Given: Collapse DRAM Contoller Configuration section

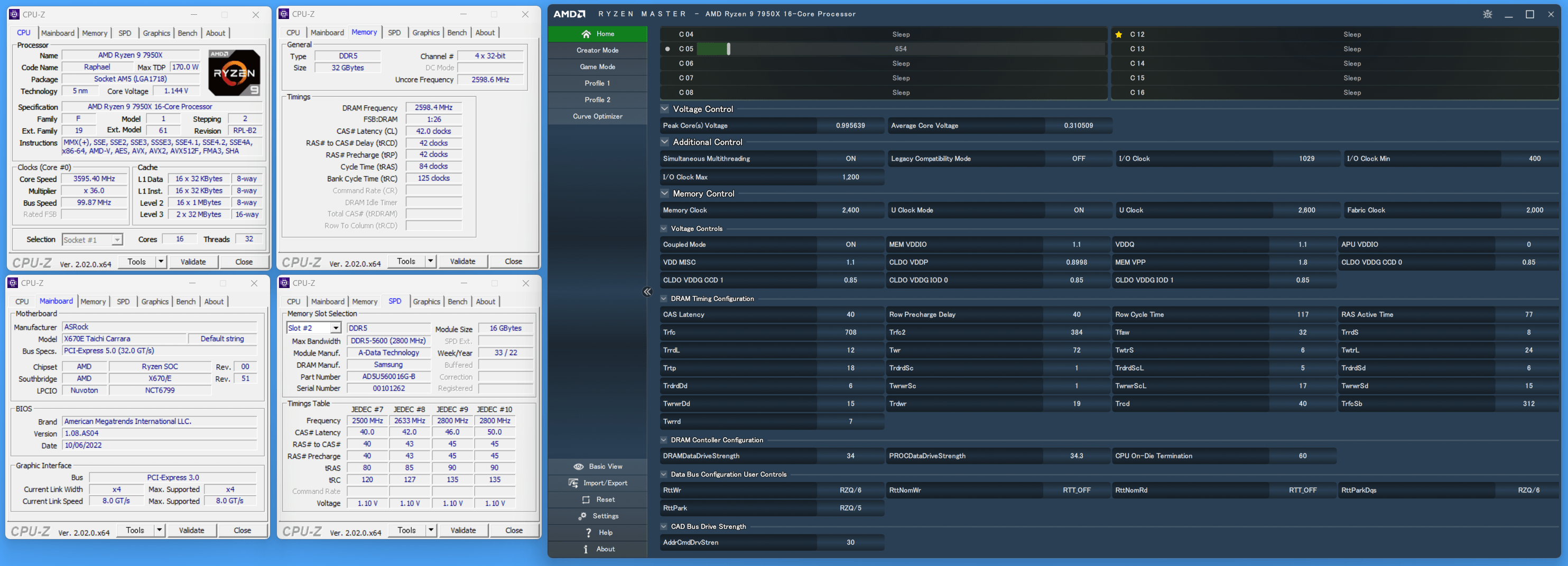Looking at the screenshot, I should [x=664, y=440].
